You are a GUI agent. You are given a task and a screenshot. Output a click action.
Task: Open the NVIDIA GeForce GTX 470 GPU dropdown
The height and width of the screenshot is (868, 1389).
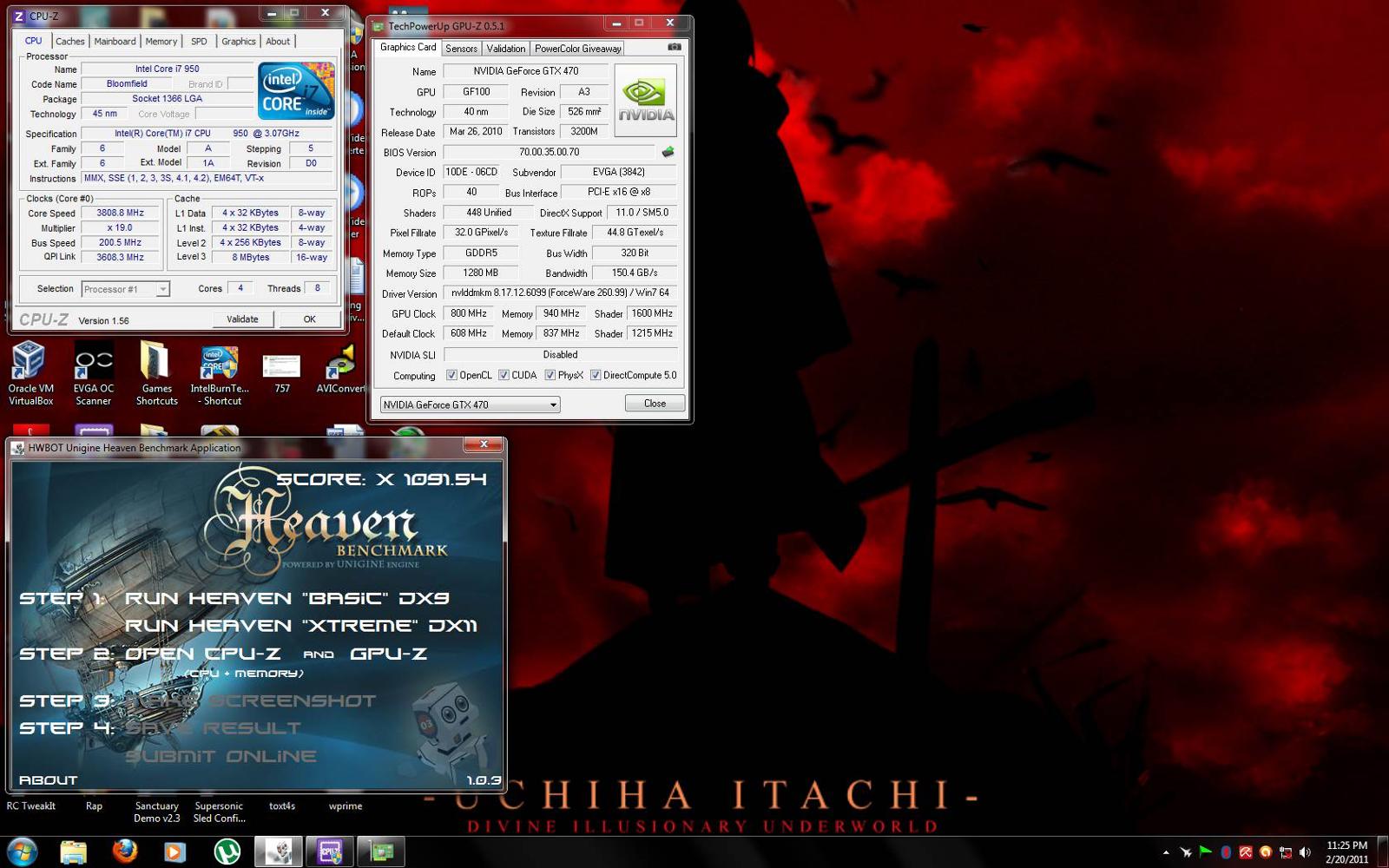pyautogui.click(x=470, y=404)
